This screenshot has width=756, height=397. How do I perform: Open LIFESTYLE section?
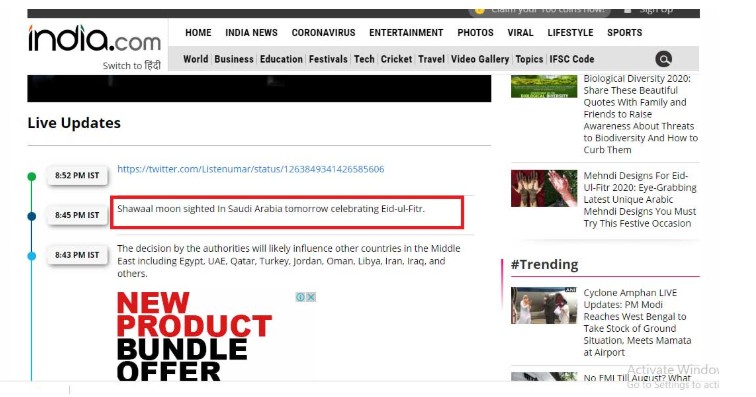click(570, 33)
